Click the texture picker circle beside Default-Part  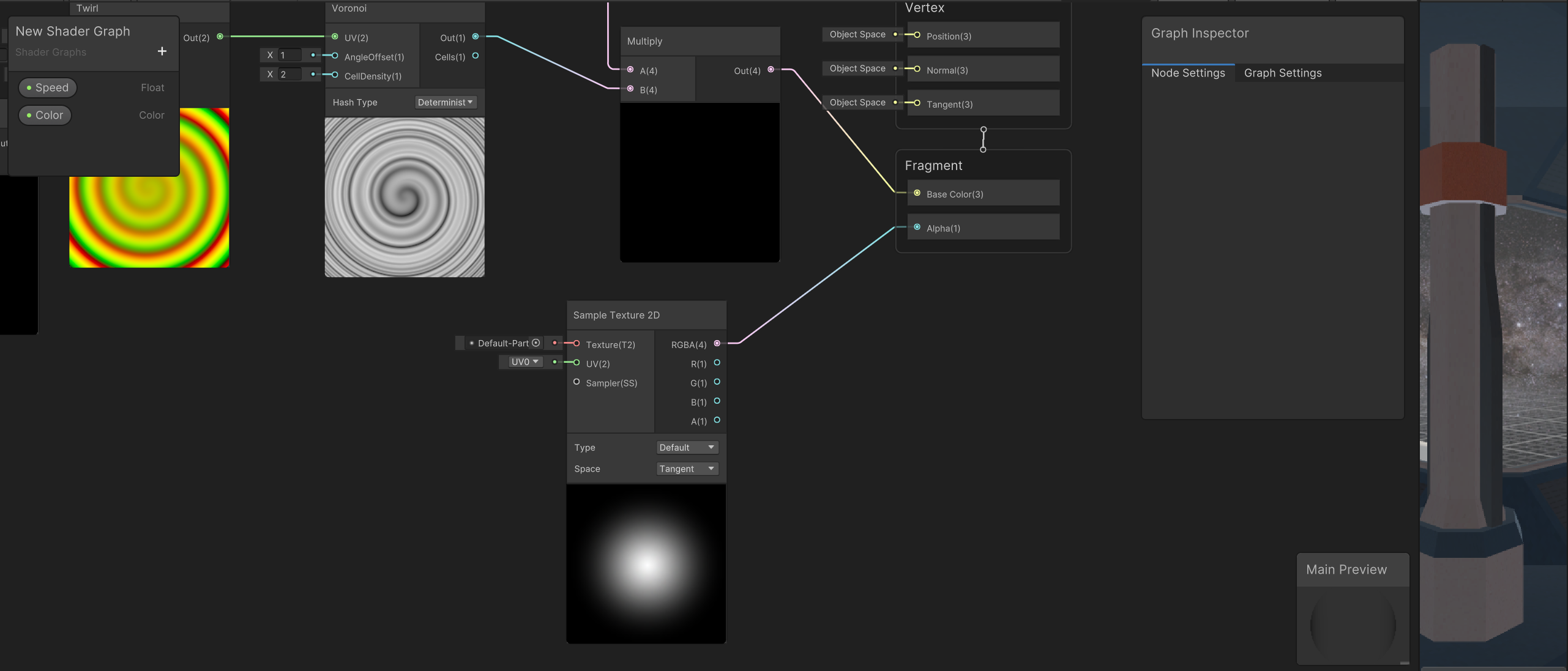(536, 343)
